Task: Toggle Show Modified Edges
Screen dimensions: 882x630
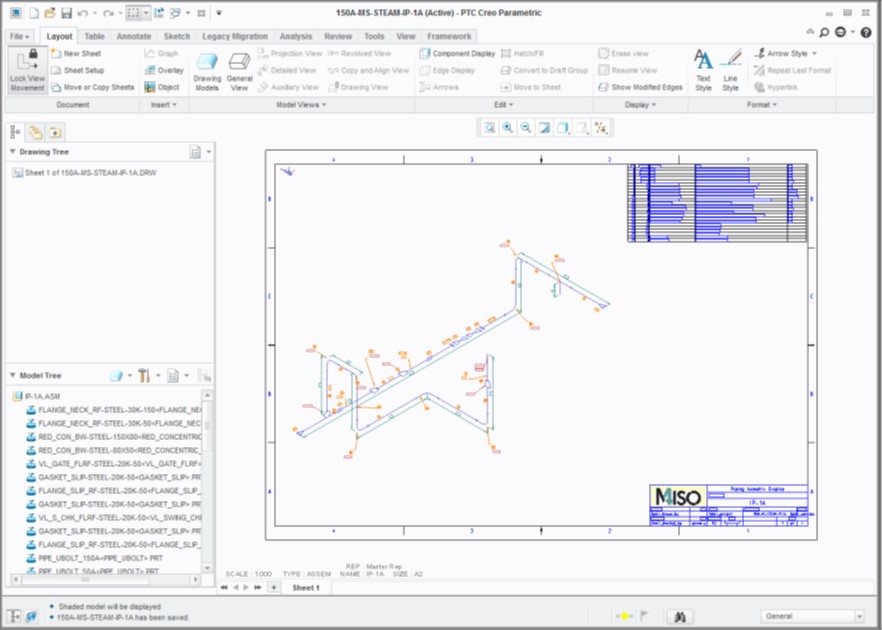Action: (x=640, y=87)
